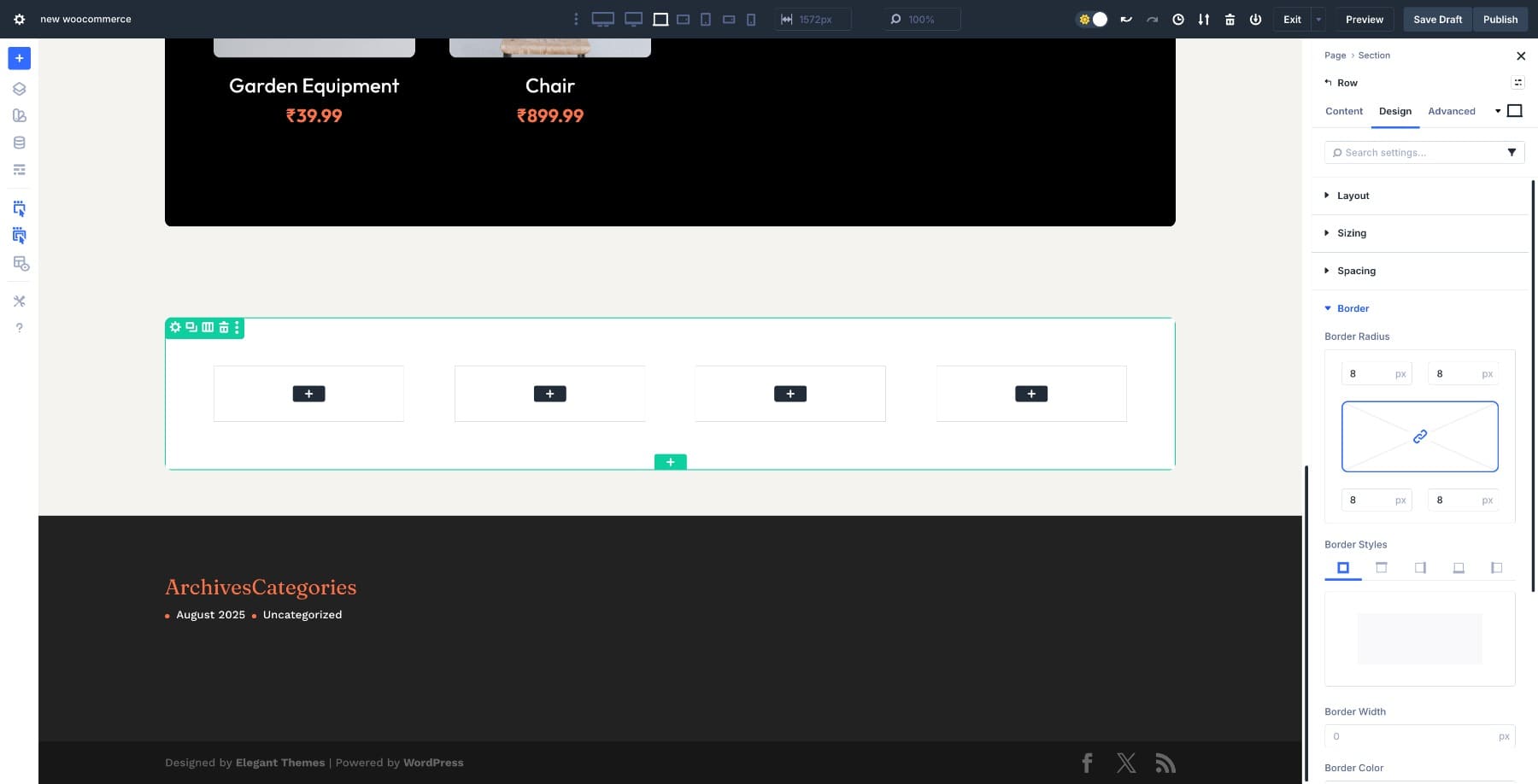Switch to the Advanced tab
The image size is (1538, 784).
1451,111
